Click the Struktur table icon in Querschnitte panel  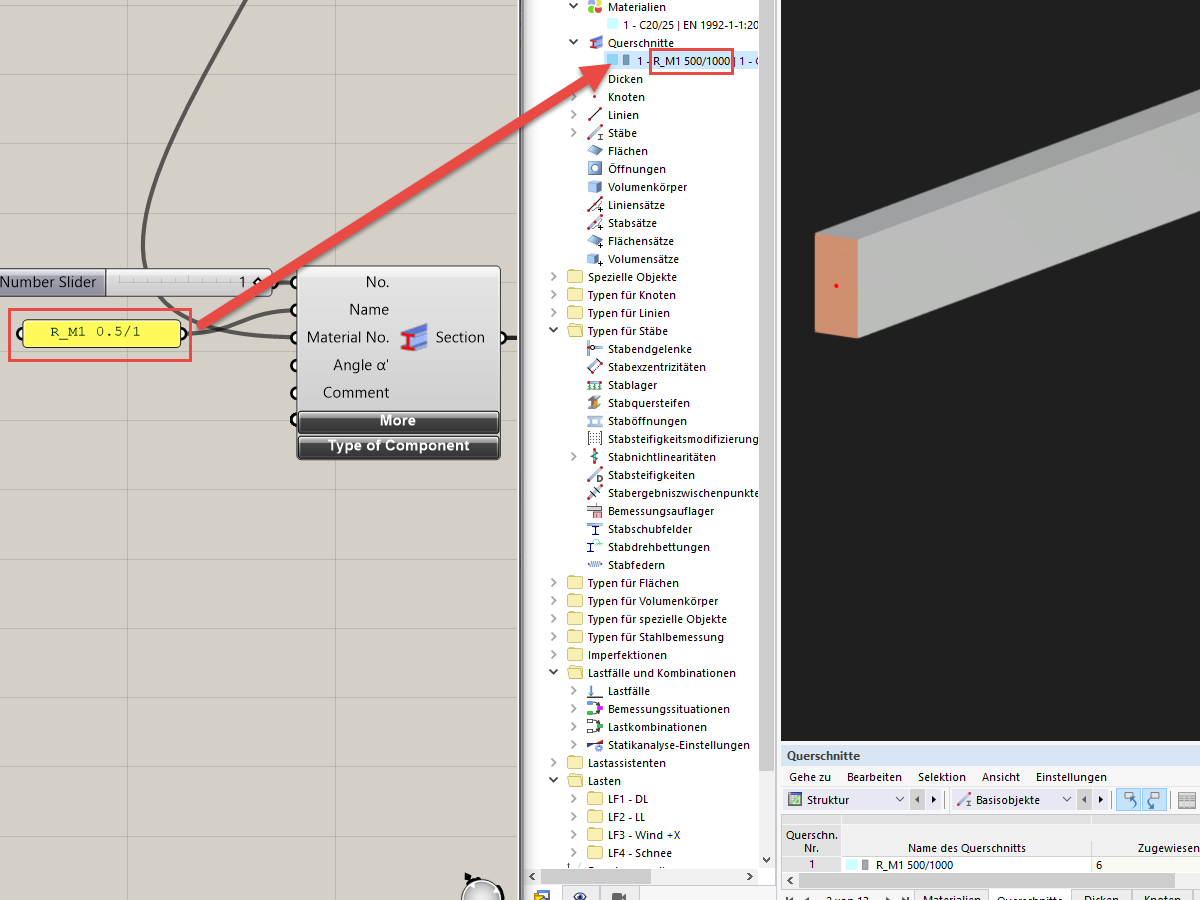pyautogui.click(x=795, y=799)
